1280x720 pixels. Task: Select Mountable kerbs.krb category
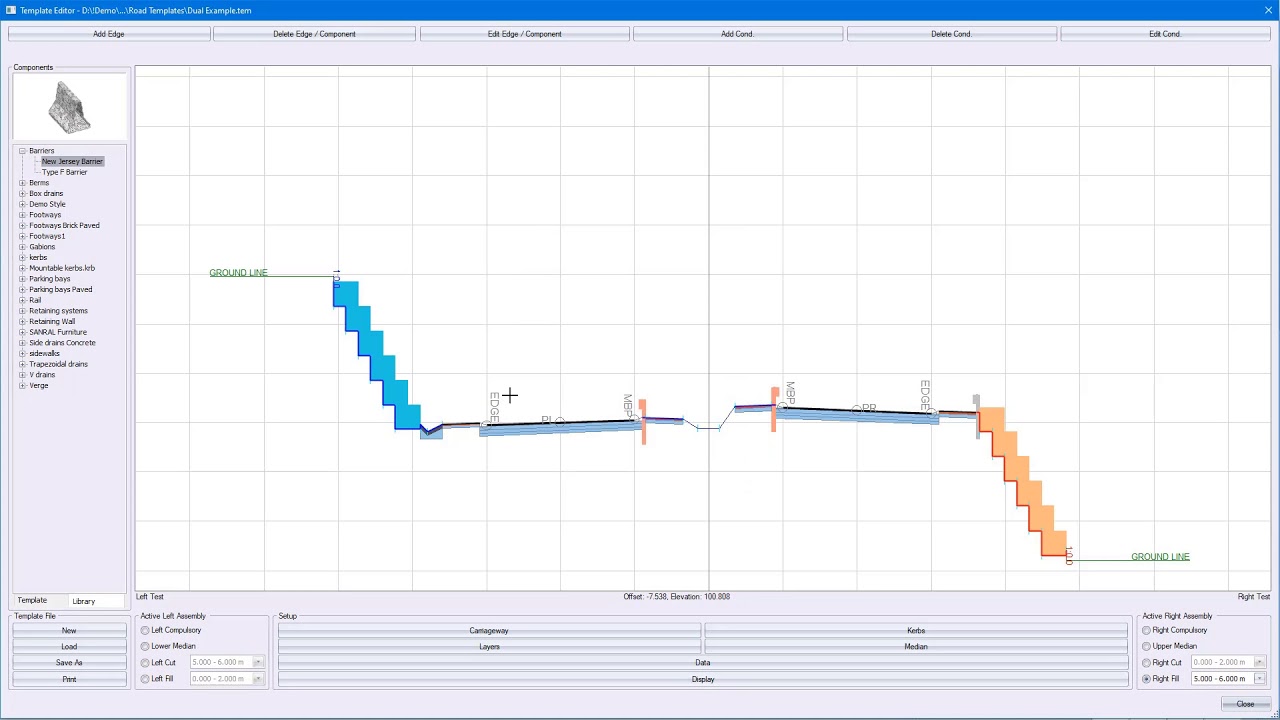[x=62, y=268]
